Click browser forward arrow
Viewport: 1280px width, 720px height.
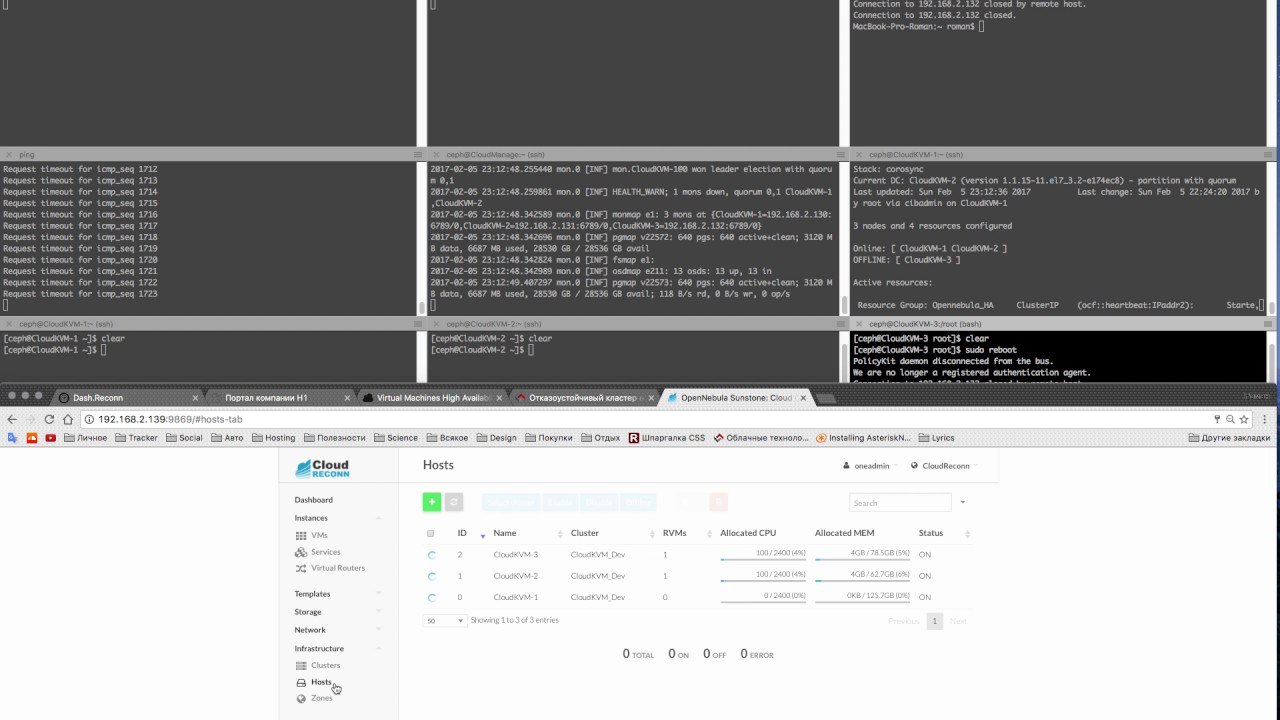[x=32, y=419]
